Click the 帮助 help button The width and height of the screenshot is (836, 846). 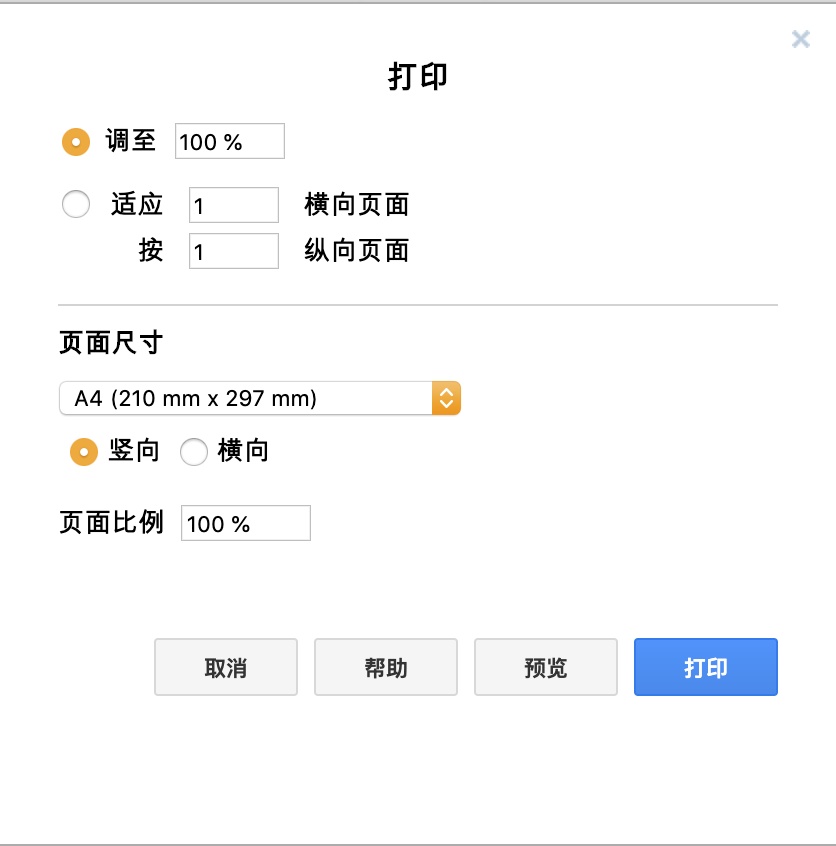pos(386,667)
